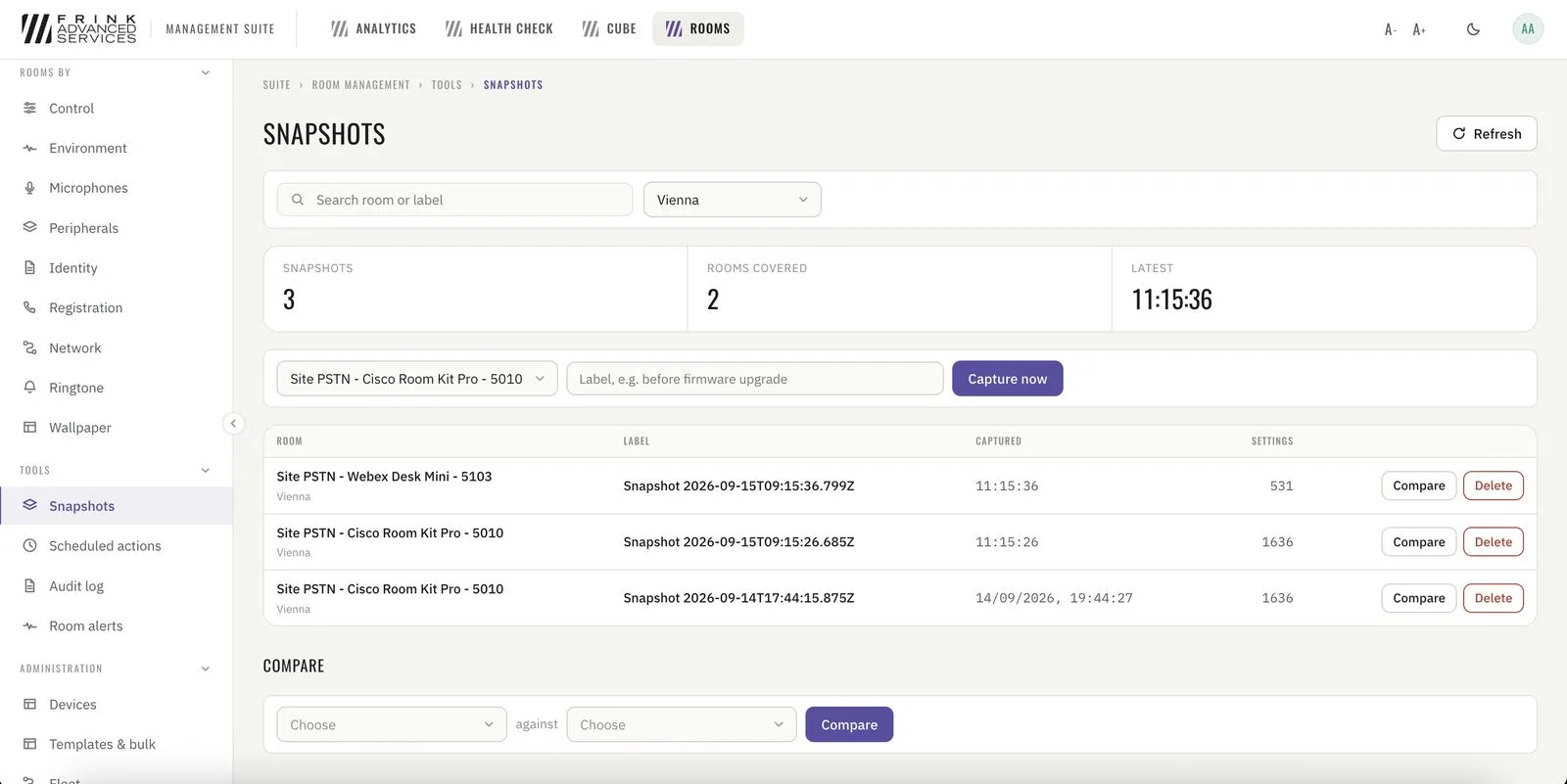Image resolution: width=1567 pixels, height=784 pixels.
Task: Click the Search room or label field
Action: tap(454, 200)
